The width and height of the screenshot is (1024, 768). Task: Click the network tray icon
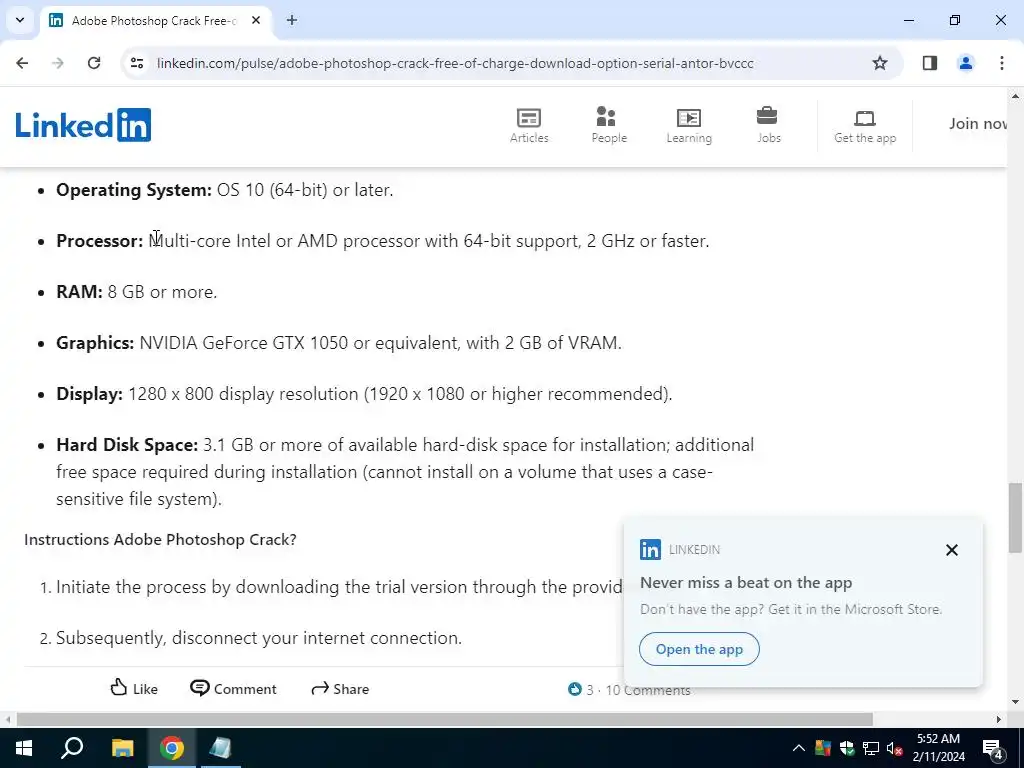(871, 748)
